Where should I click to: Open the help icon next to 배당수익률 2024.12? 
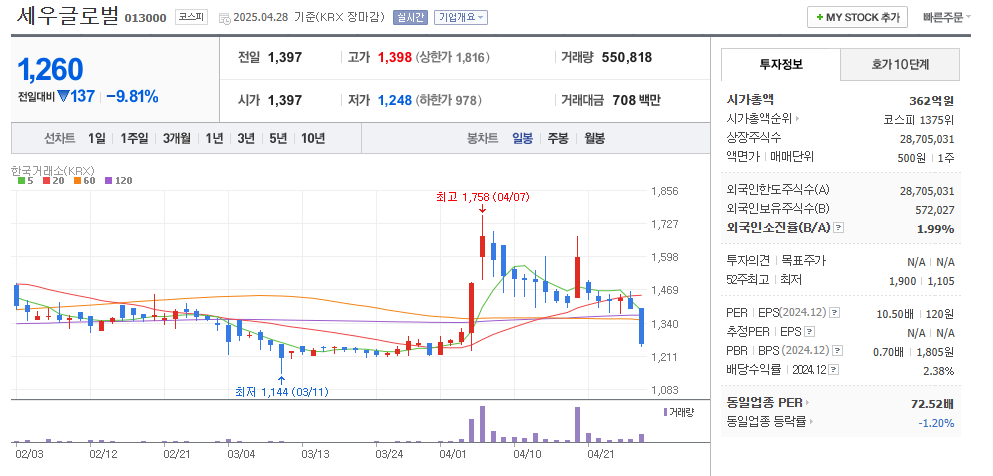833,370
